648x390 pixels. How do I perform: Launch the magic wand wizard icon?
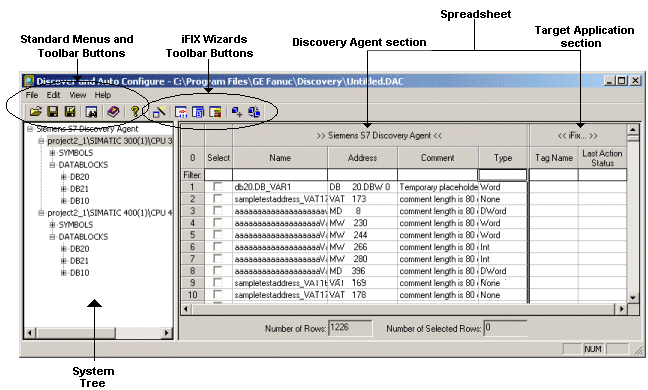click(159, 112)
